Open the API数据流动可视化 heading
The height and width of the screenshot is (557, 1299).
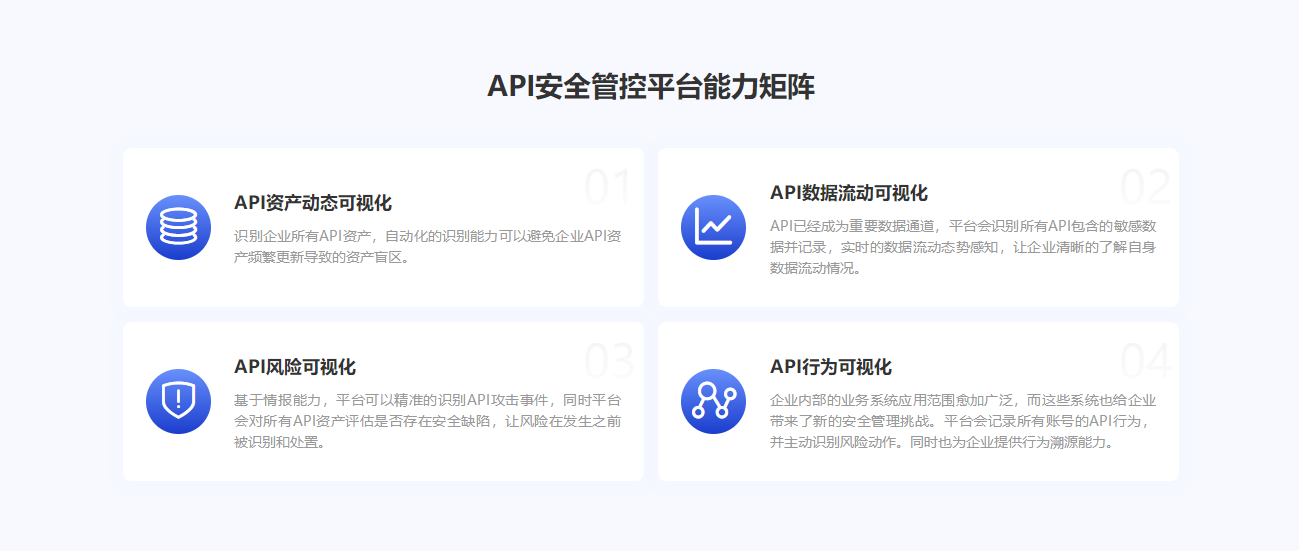pyautogui.click(x=848, y=193)
